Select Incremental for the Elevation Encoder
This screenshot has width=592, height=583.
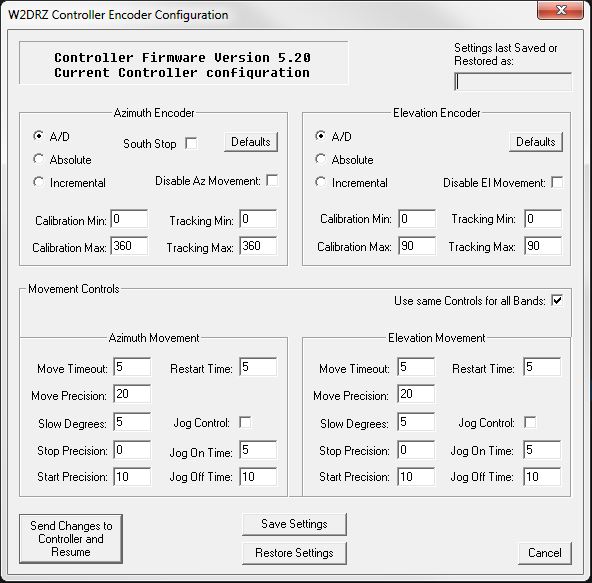click(320, 182)
